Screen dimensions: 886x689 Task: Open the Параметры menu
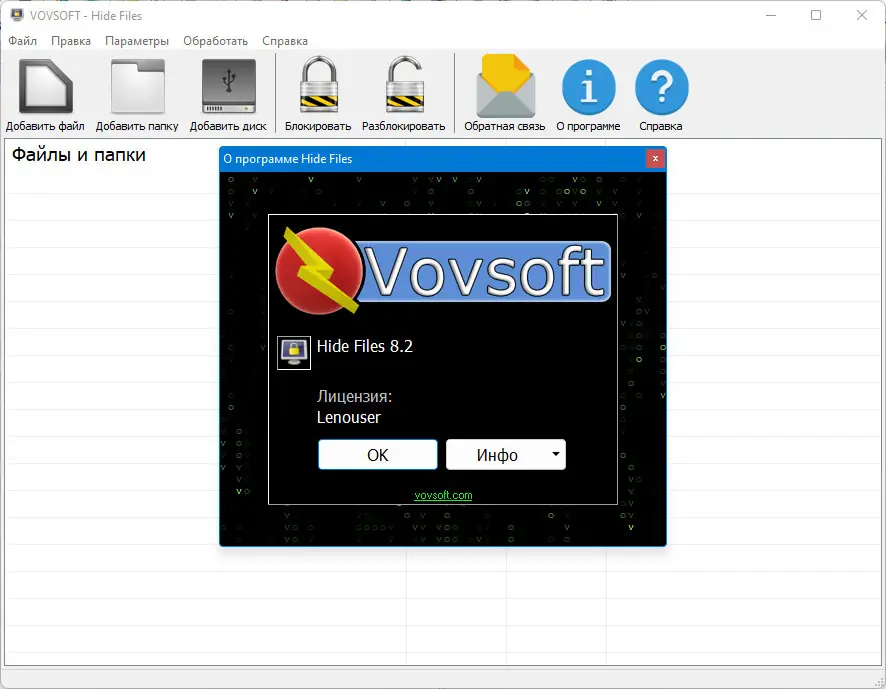tap(137, 41)
